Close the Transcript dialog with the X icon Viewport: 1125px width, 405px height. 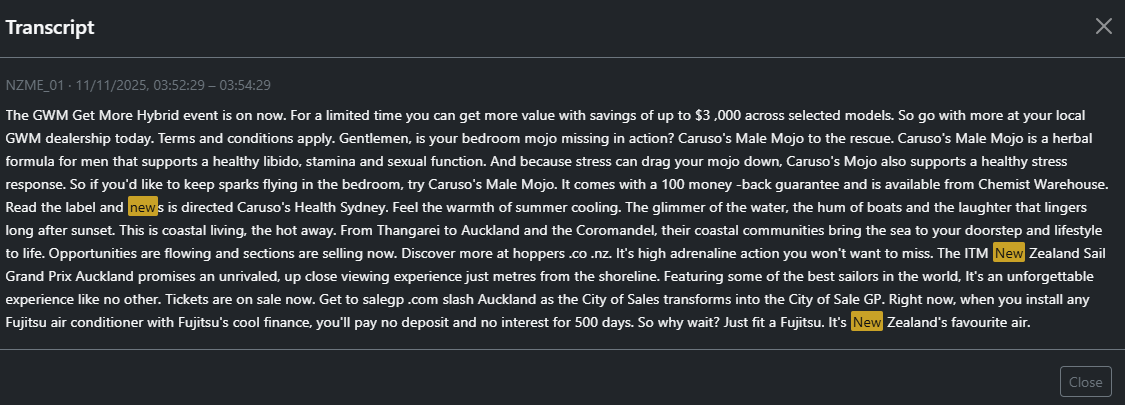coord(1103,26)
